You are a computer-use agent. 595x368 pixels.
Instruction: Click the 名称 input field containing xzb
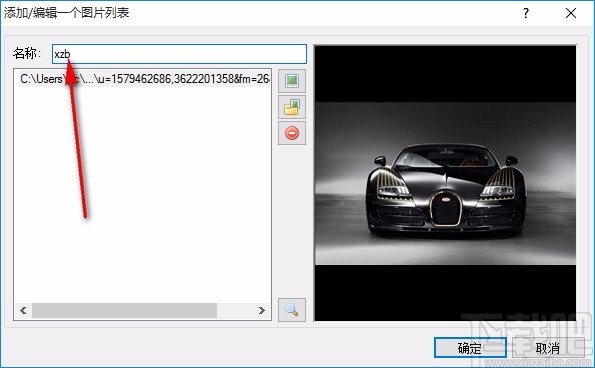pyautogui.click(x=179, y=54)
